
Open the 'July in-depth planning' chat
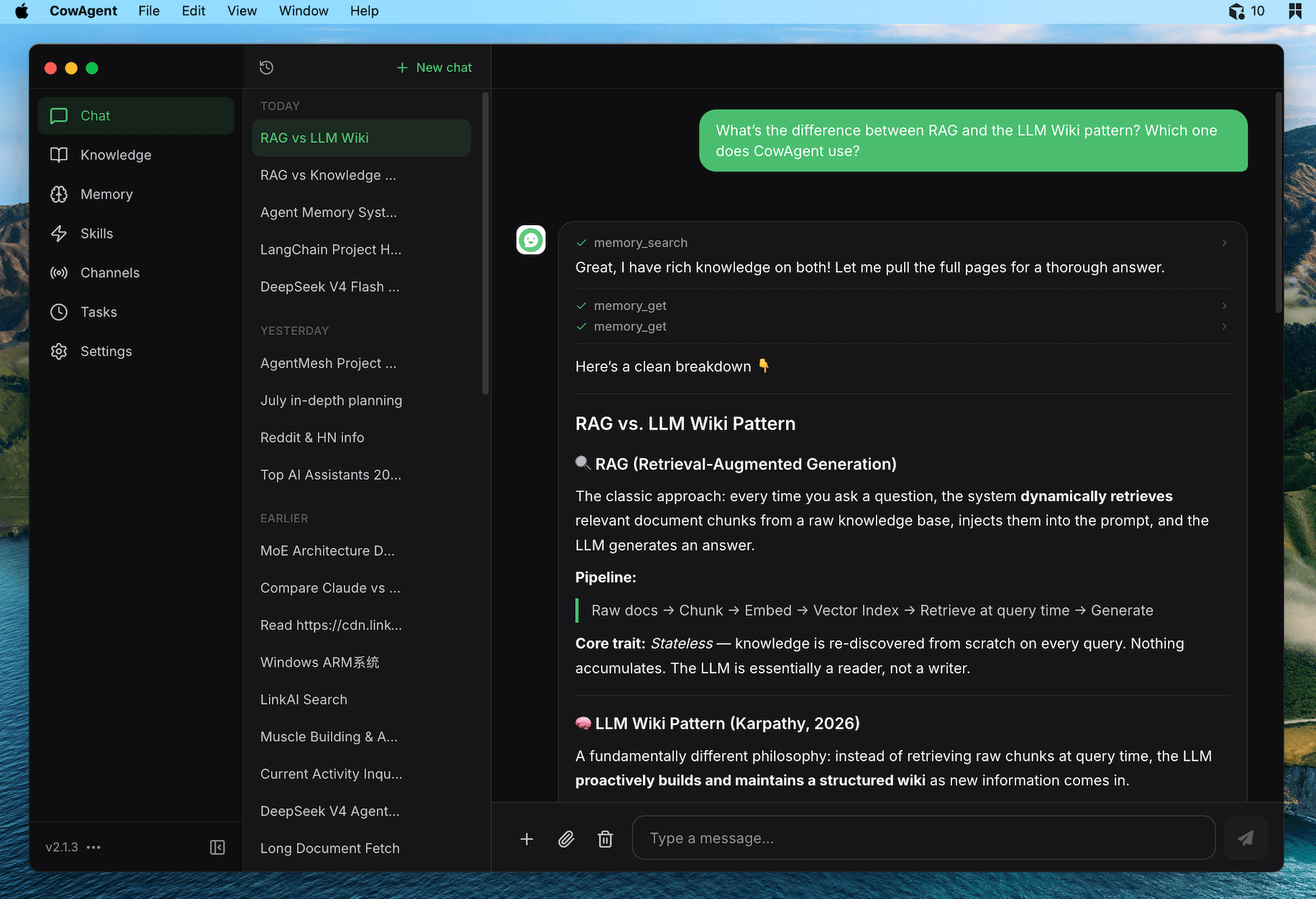pos(361,401)
